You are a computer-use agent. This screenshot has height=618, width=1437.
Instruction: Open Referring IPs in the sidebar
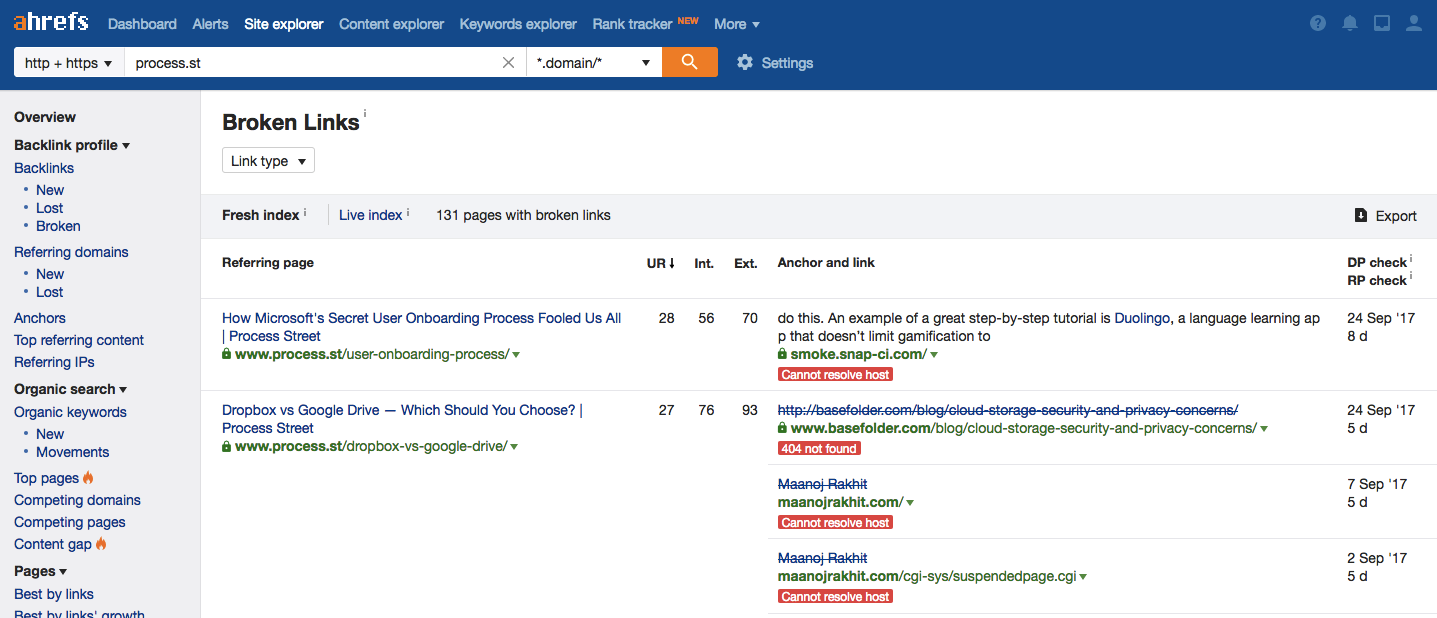(54, 362)
